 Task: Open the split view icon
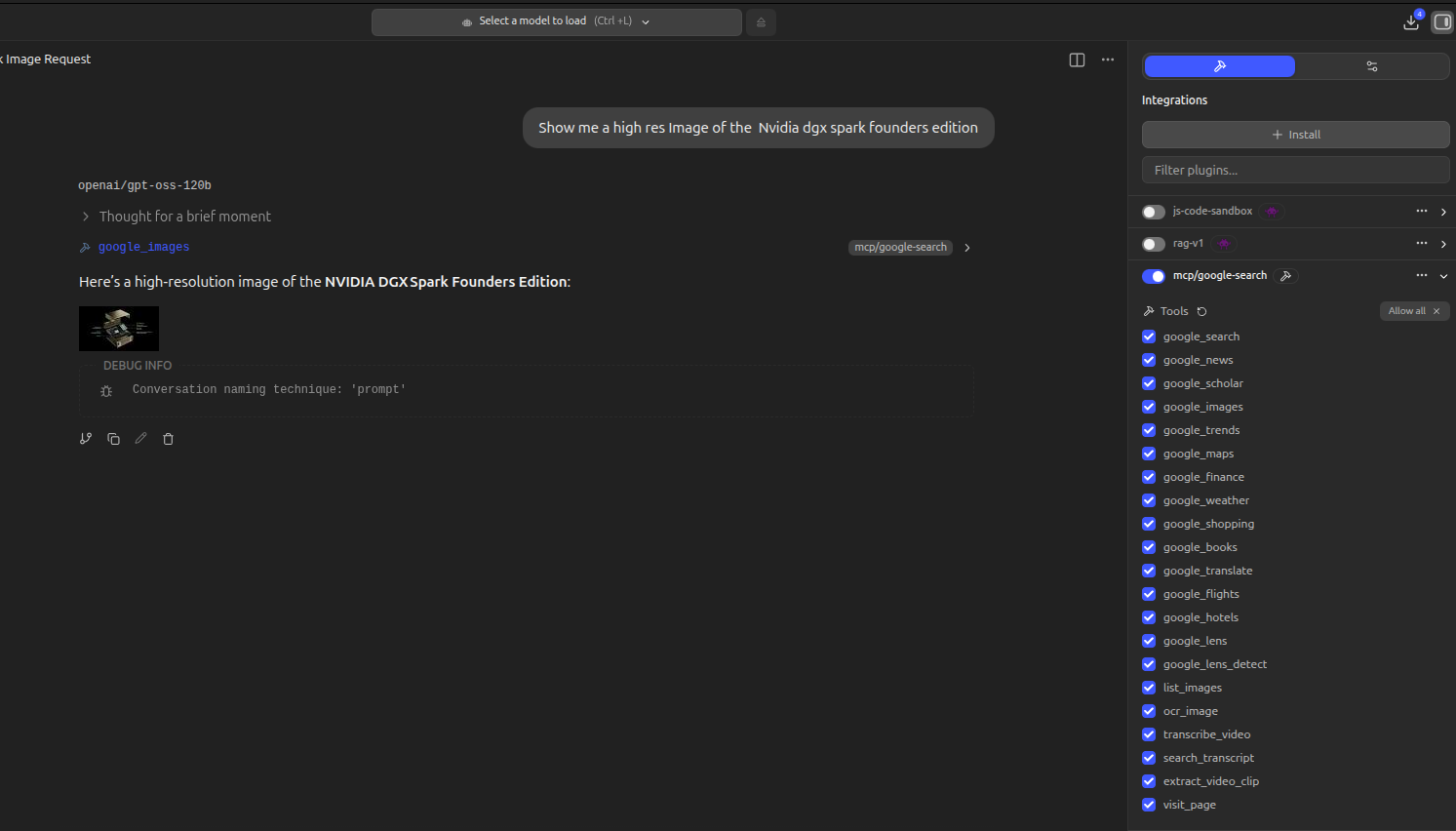pyautogui.click(x=1077, y=59)
